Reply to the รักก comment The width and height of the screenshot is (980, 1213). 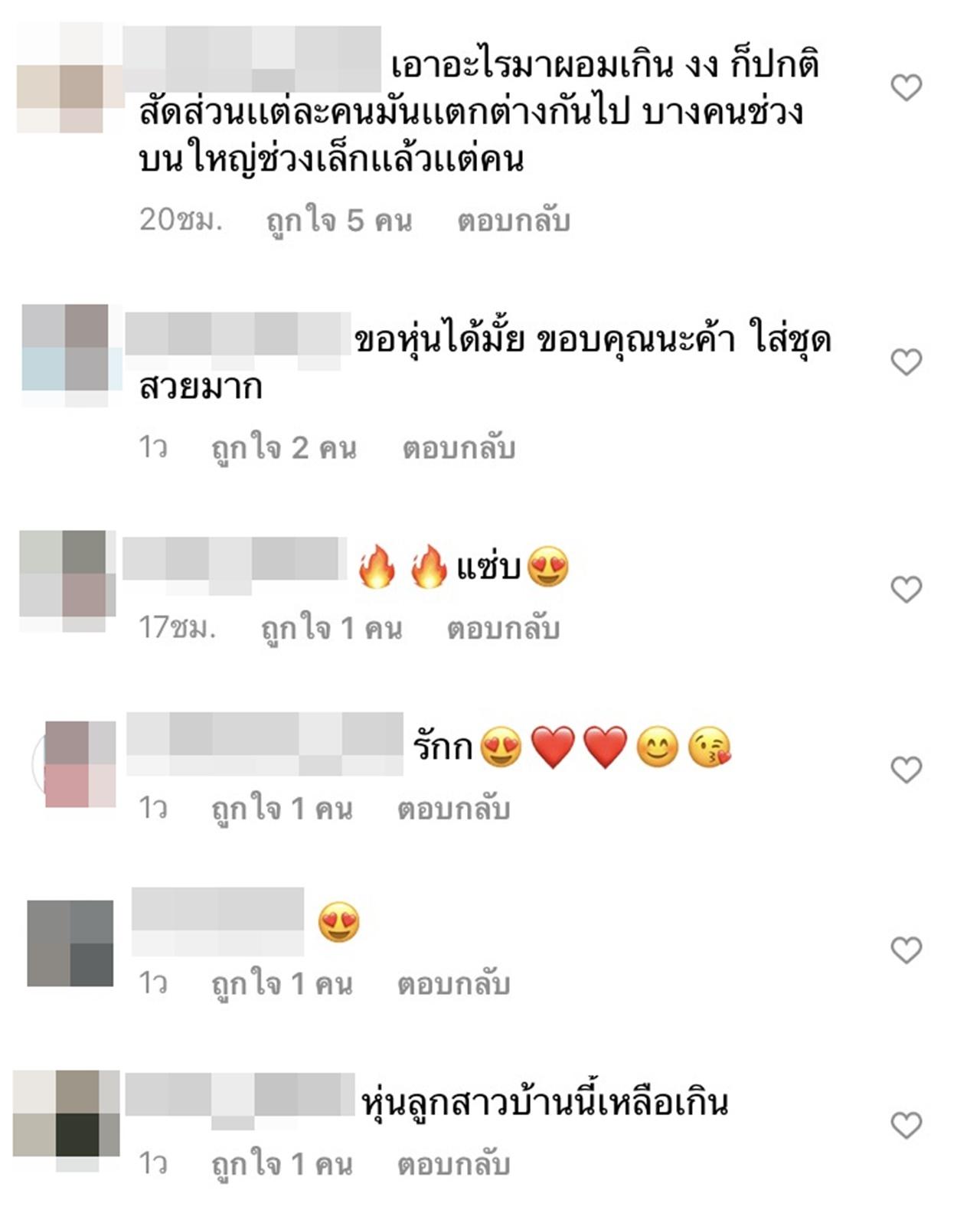pos(453,809)
